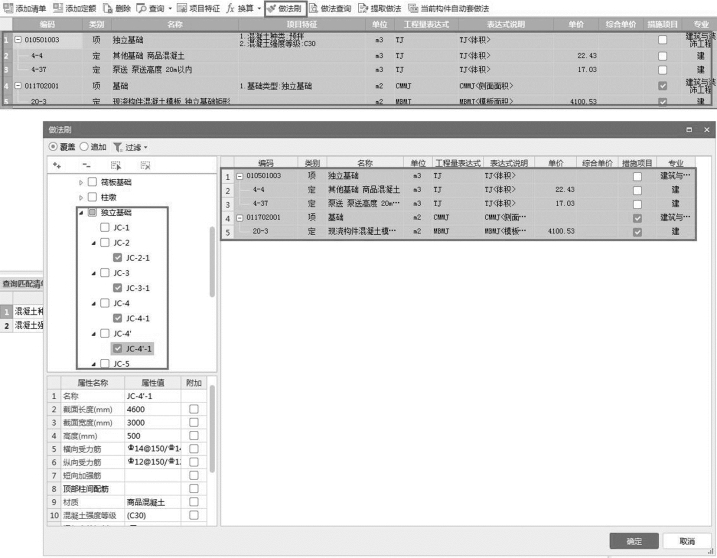The width and height of the screenshot is (717, 558).
Task: Uncheck the JC-4'-1 checkbox
Action: tap(118, 349)
